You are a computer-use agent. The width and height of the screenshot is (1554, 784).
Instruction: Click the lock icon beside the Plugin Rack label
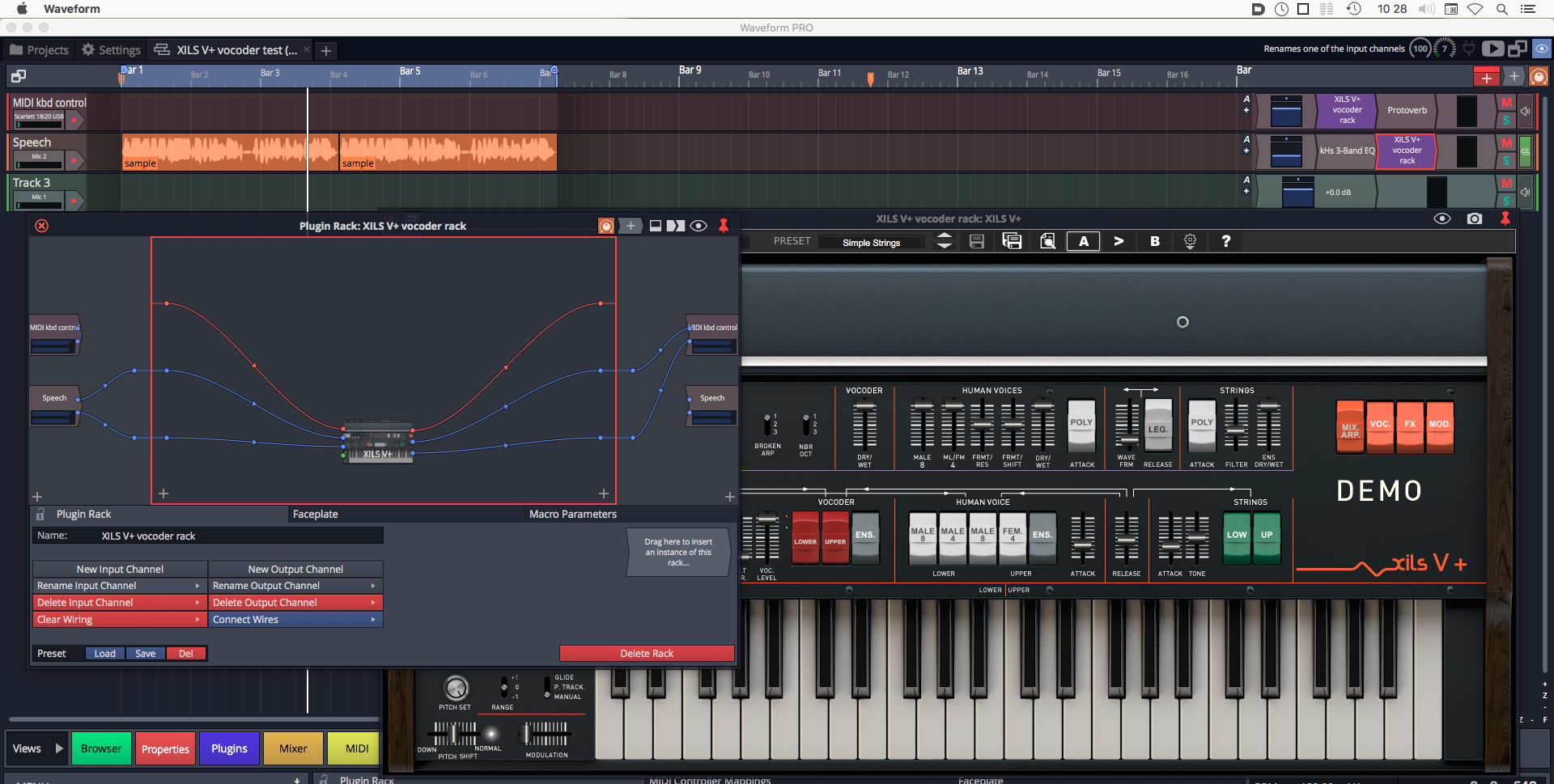click(x=40, y=514)
